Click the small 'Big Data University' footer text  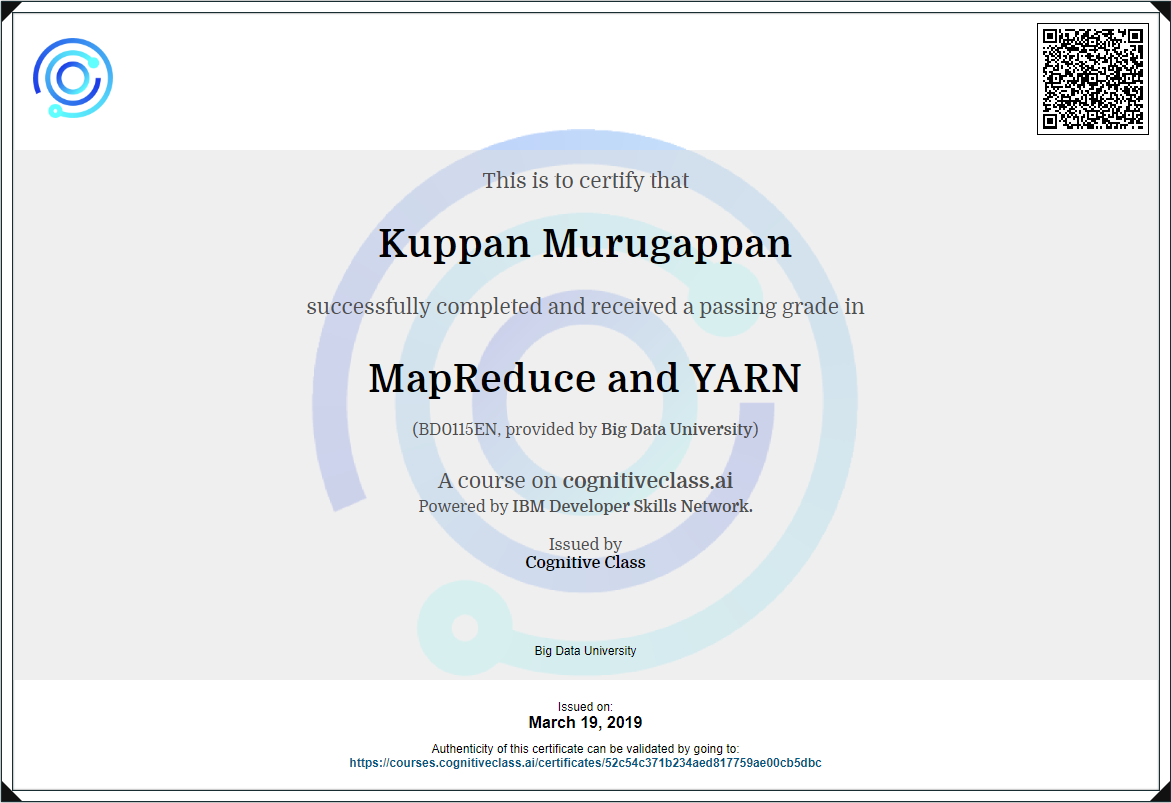[586, 651]
